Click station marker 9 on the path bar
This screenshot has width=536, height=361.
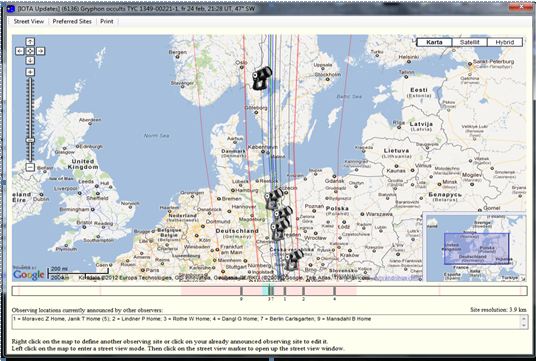pos(241,291)
